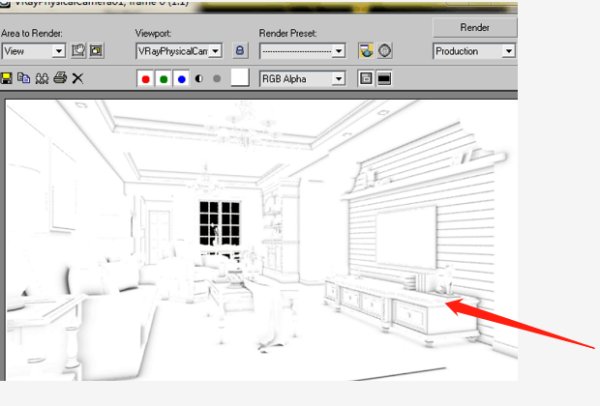
Task: Click the Save Image floppy icon
Action: coord(7,78)
